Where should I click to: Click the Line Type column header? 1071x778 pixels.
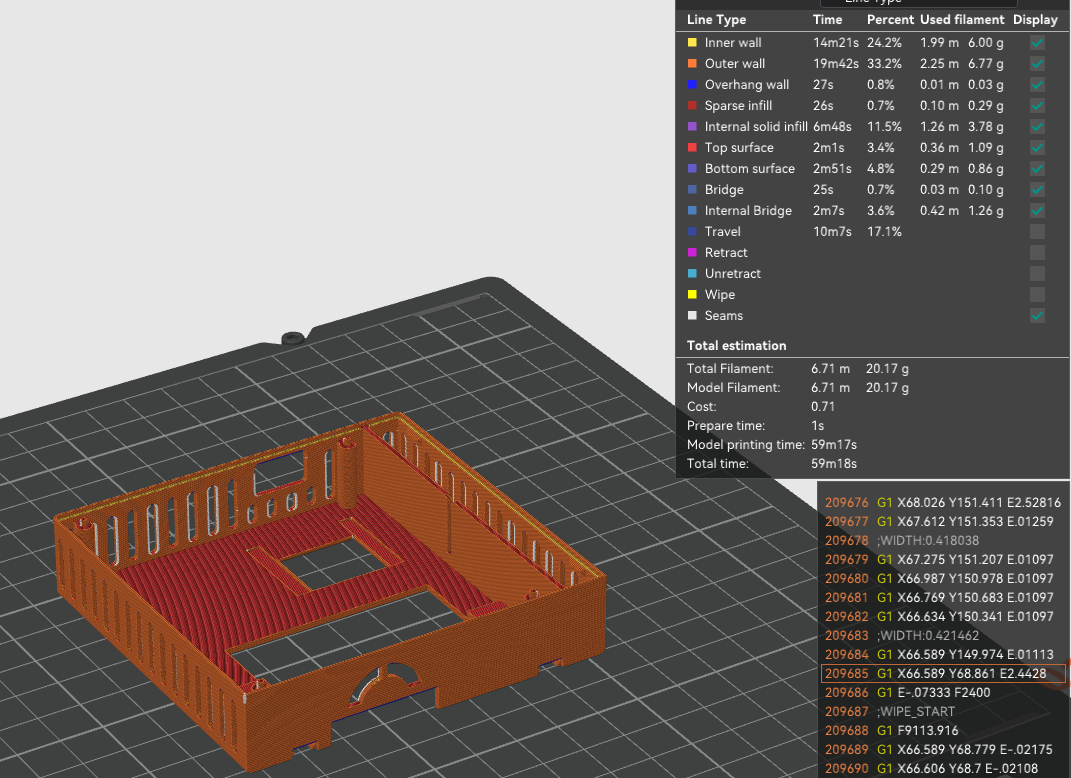tap(716, 20)
